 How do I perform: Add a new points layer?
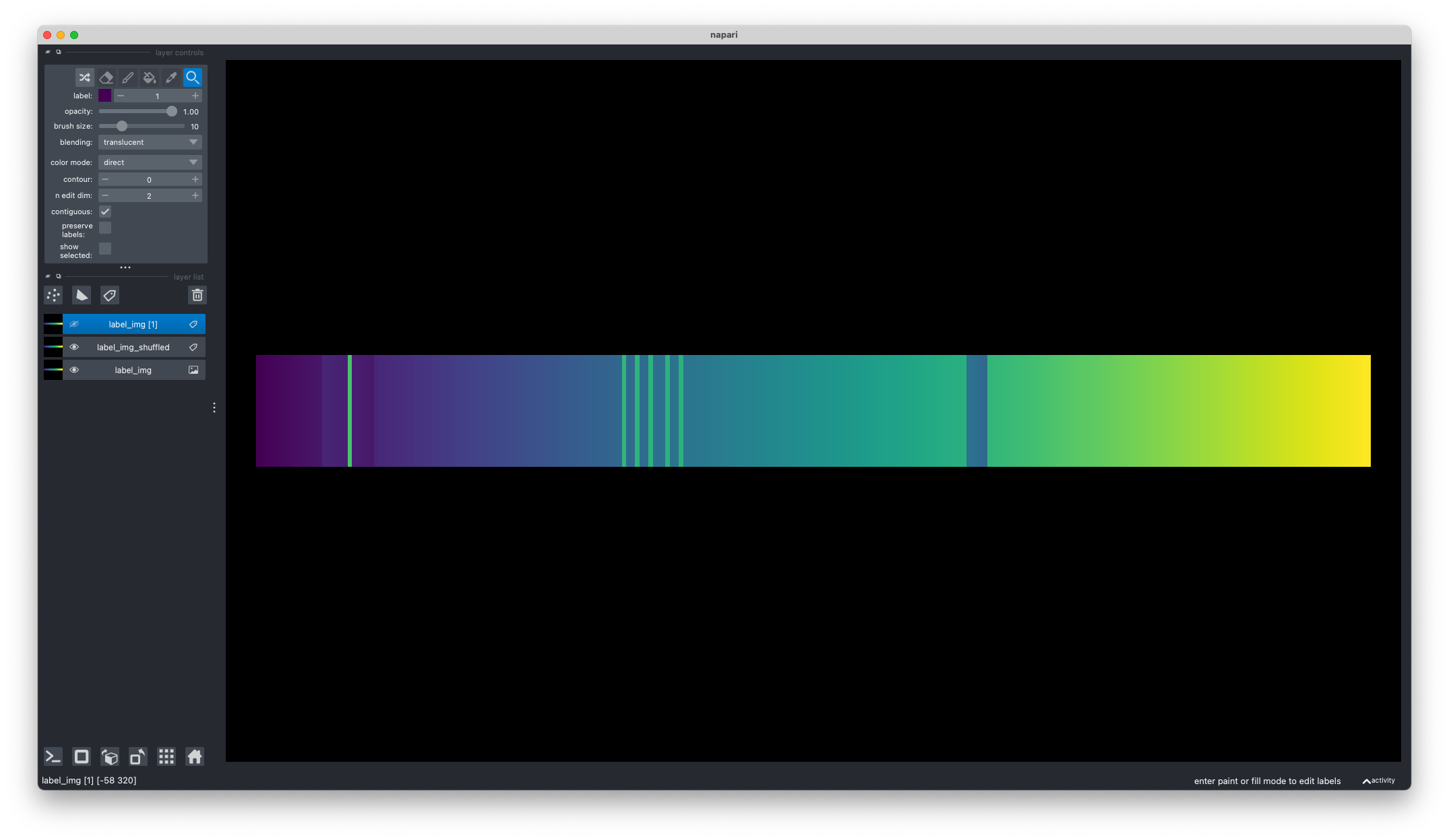53,295
